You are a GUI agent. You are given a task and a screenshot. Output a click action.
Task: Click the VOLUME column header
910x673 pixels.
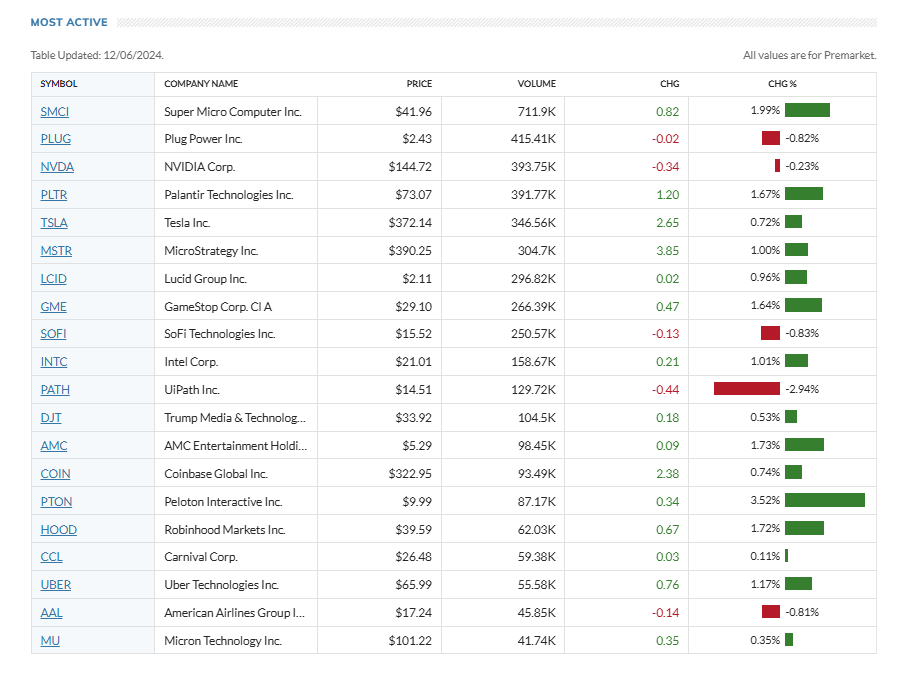coord(537,84)
